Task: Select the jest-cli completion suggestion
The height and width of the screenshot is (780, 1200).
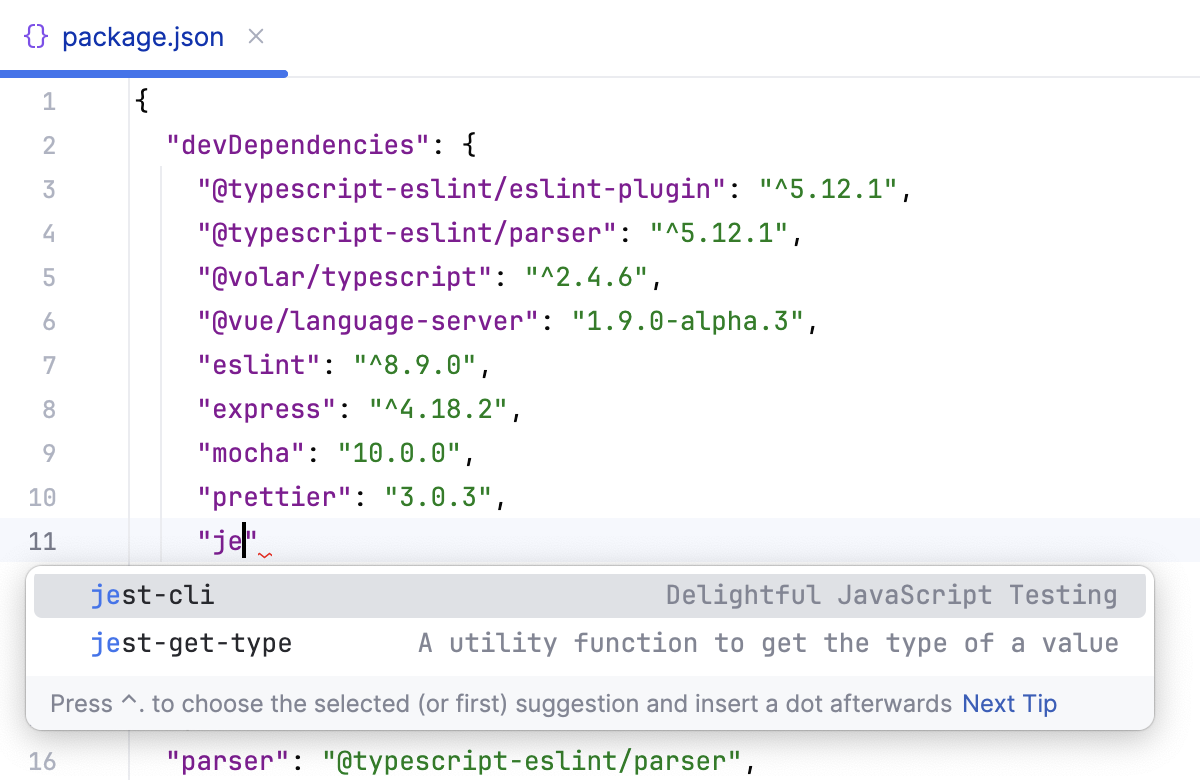Action: point(153,594)
